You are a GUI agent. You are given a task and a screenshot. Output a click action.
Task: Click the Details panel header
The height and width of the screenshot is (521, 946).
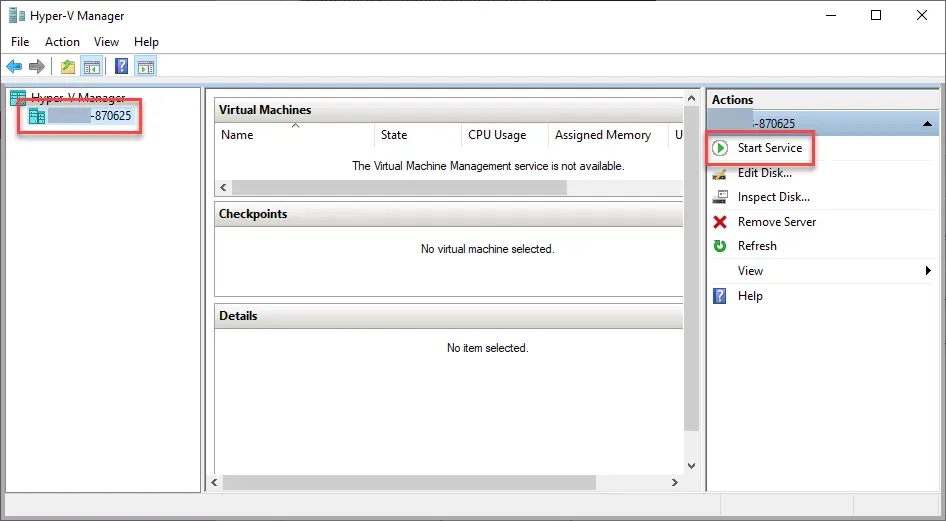tap(449, 316)
